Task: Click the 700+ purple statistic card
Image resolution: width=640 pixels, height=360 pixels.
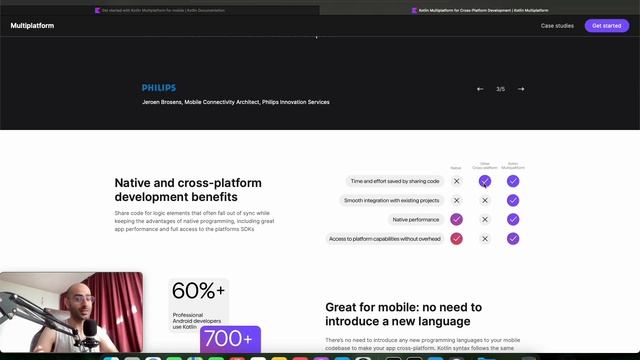Action: [x=230, y=339]
